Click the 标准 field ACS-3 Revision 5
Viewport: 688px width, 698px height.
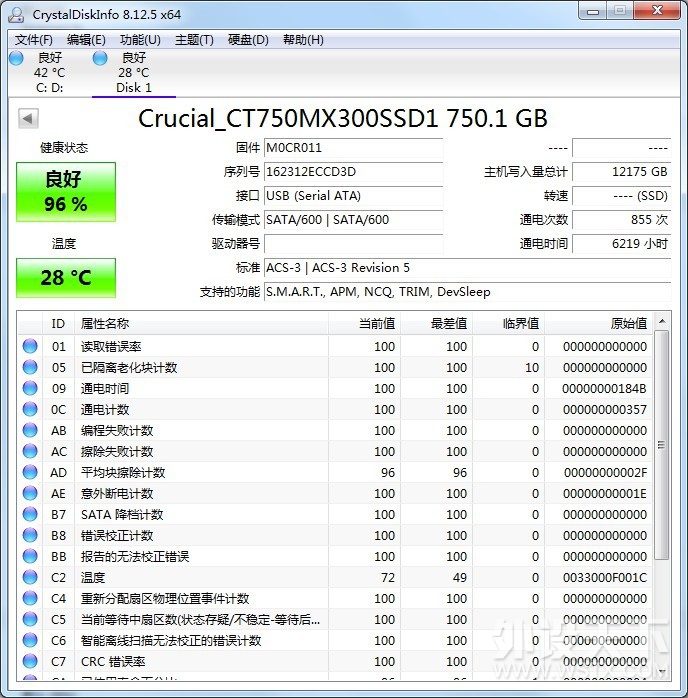click(x=467, y=268)
